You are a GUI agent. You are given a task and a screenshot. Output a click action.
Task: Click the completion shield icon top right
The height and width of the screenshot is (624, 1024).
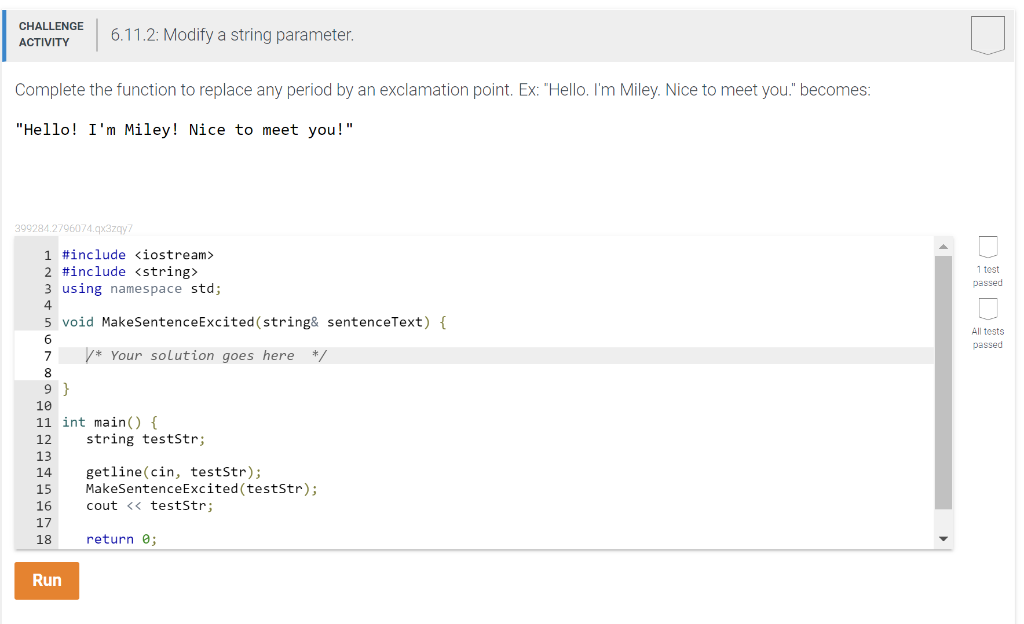coord(987,34)
